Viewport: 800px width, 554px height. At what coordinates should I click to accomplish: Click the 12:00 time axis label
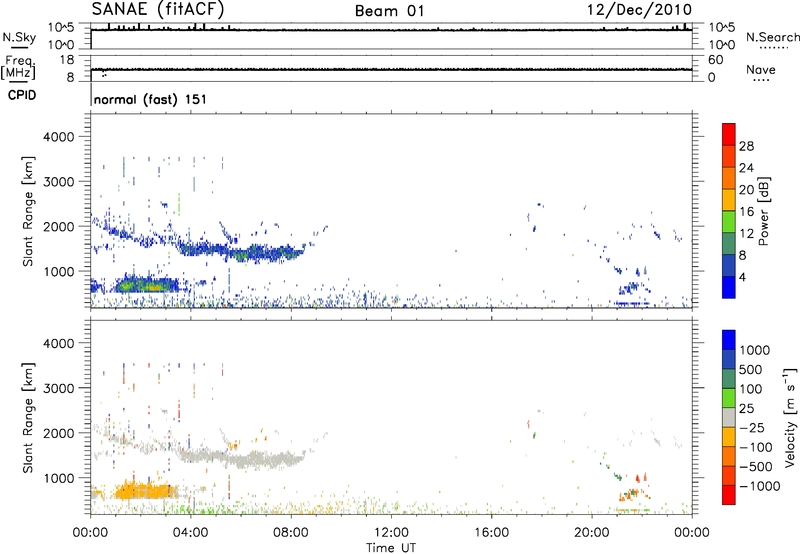click(391, 533)
